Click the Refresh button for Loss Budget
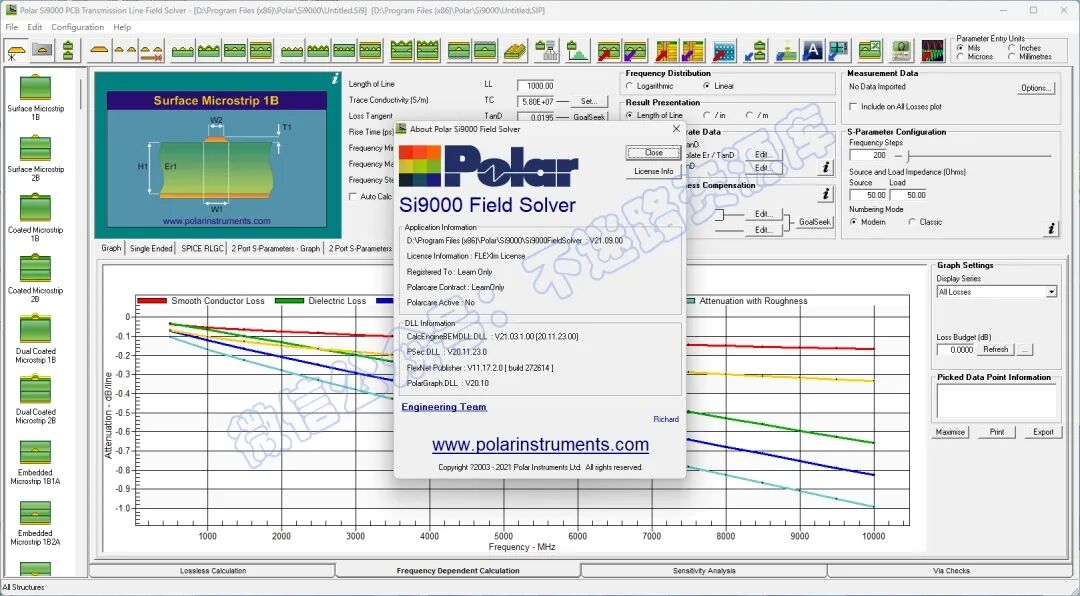This screenshot has height=596, width=1080. click(995, 350)
